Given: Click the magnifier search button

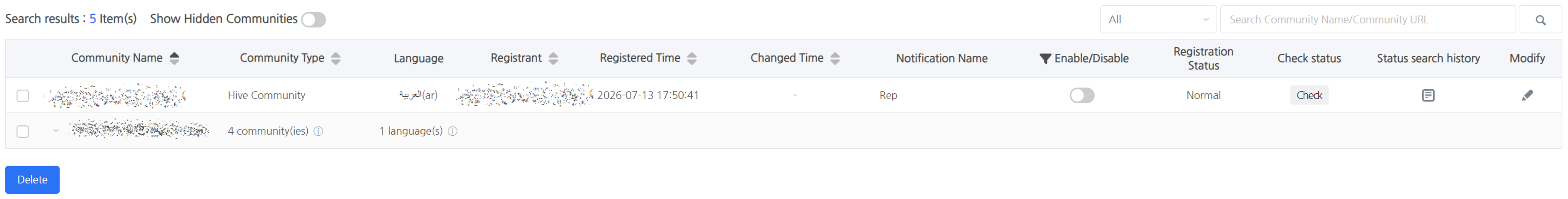Looking at the screenshot, I should click(x=1540, y=19).
